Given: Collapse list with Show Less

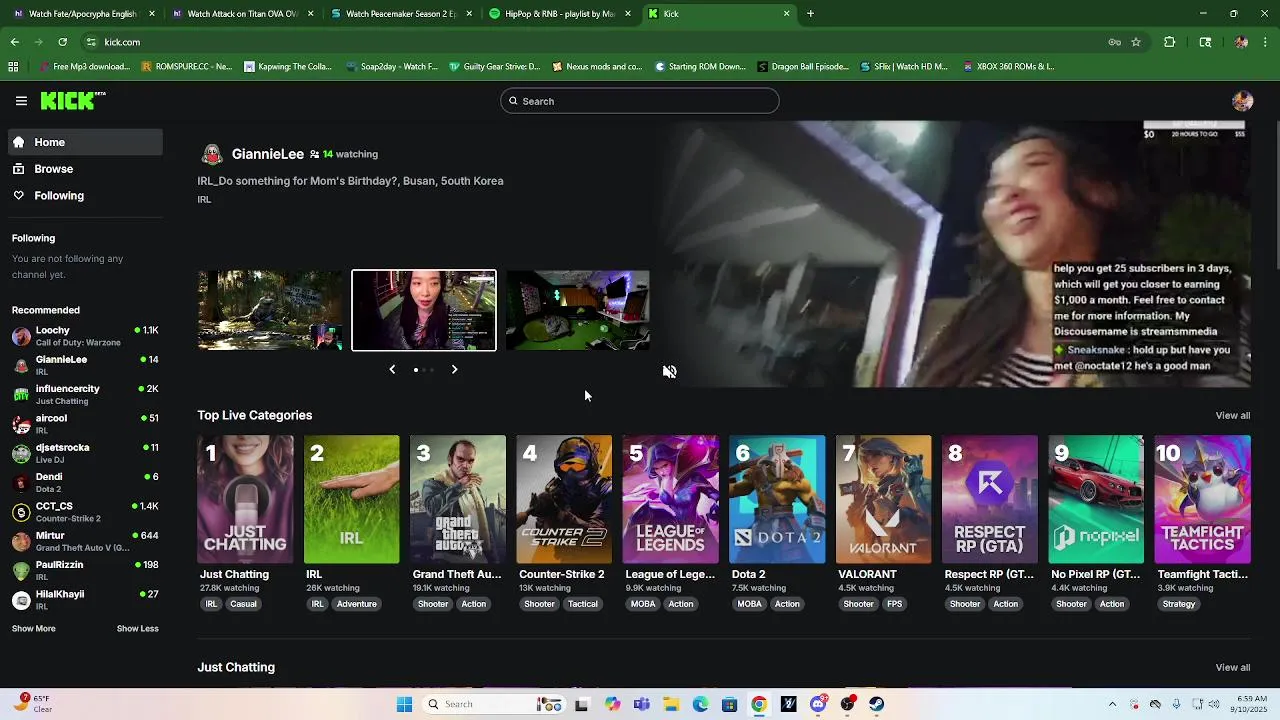Looking at the screenshot, I should point(138,629).
